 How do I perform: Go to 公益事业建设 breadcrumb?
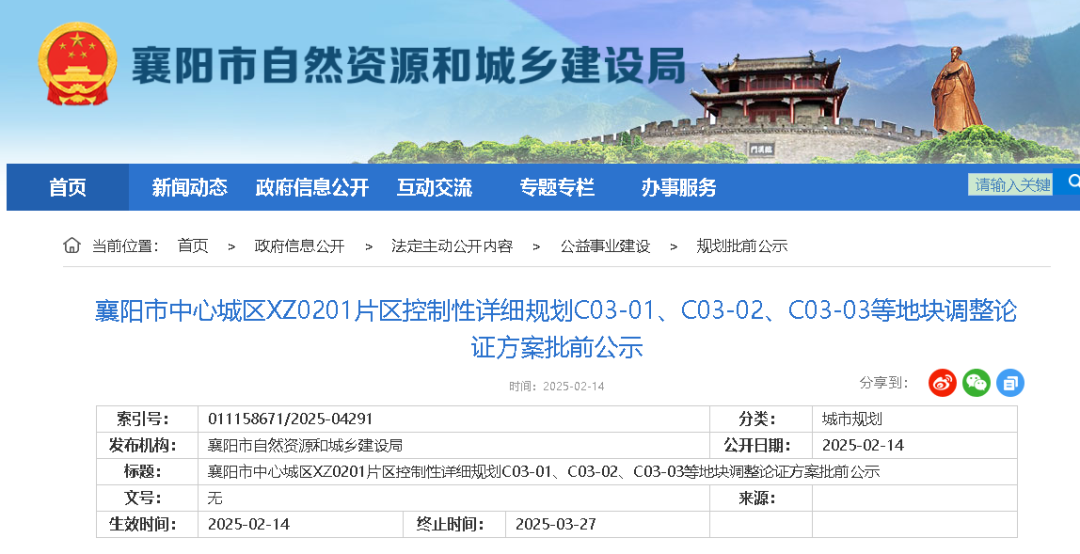605,246
